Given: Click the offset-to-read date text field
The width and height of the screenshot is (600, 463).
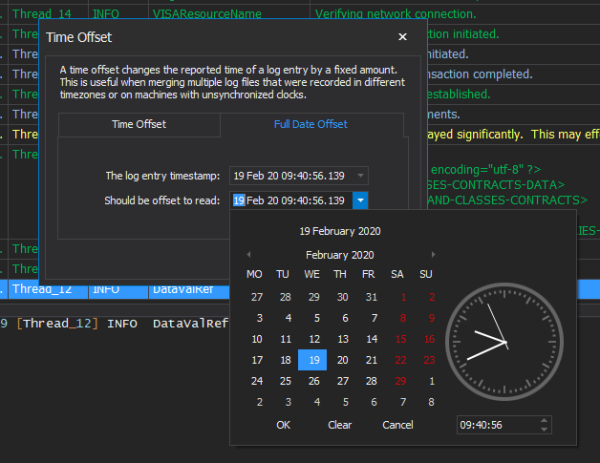Looking at the screenshot, I should click(x=291, y=200).
